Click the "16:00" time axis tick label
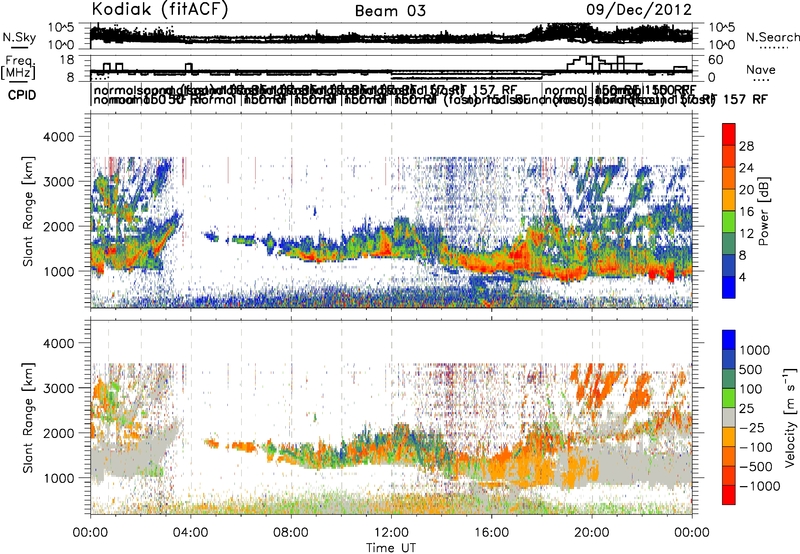 click(491, 533)
